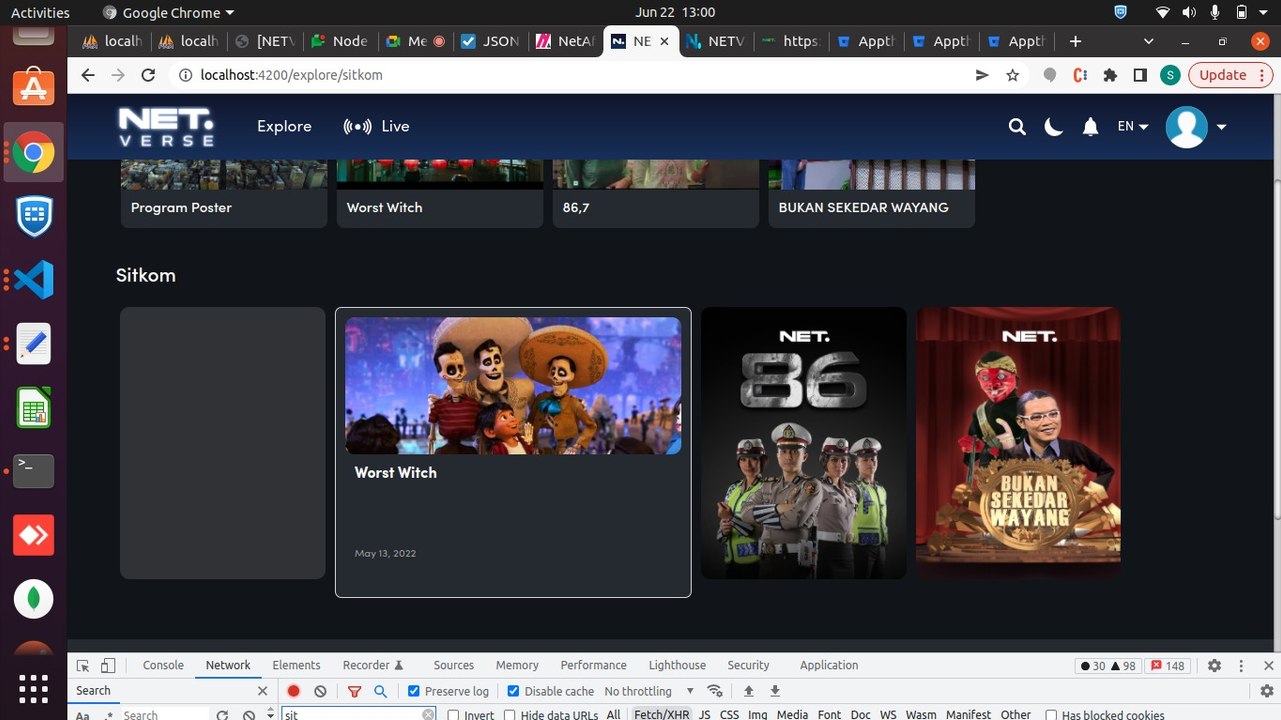Open the DevTools Memory tab
The height and width of the screenshot is (720, 1281).
517,665
